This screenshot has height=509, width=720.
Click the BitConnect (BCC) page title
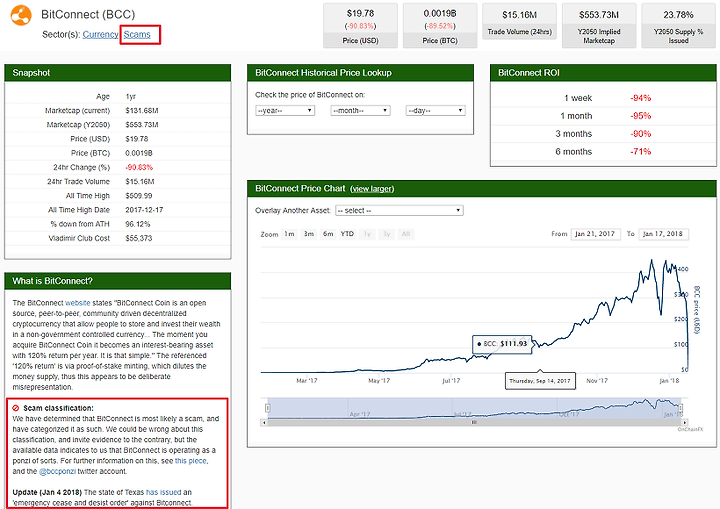tap(88, 14)
